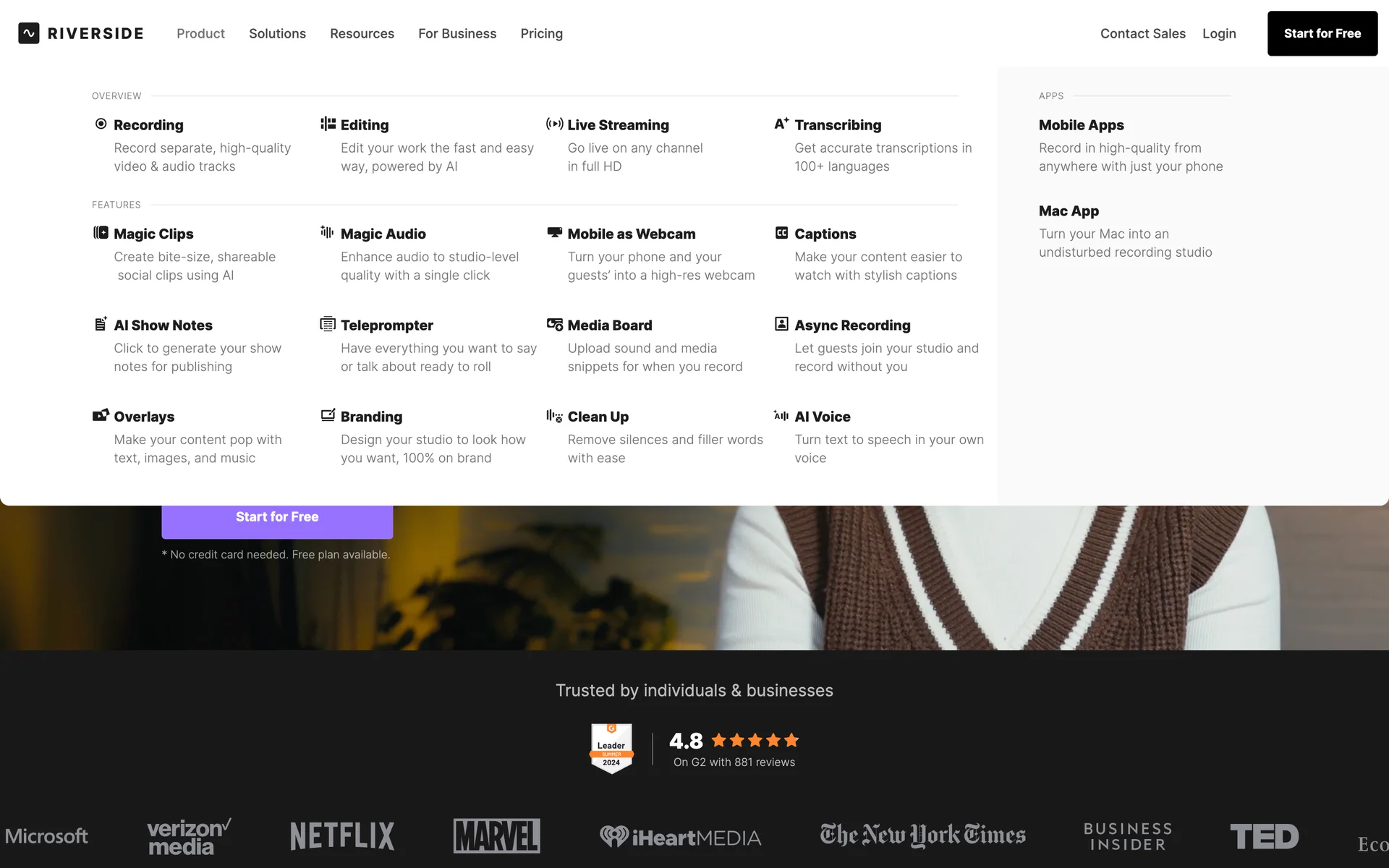Expand the Resources dropdown menu
This screenshot has height=868, width=1389.
pos(362,33)
